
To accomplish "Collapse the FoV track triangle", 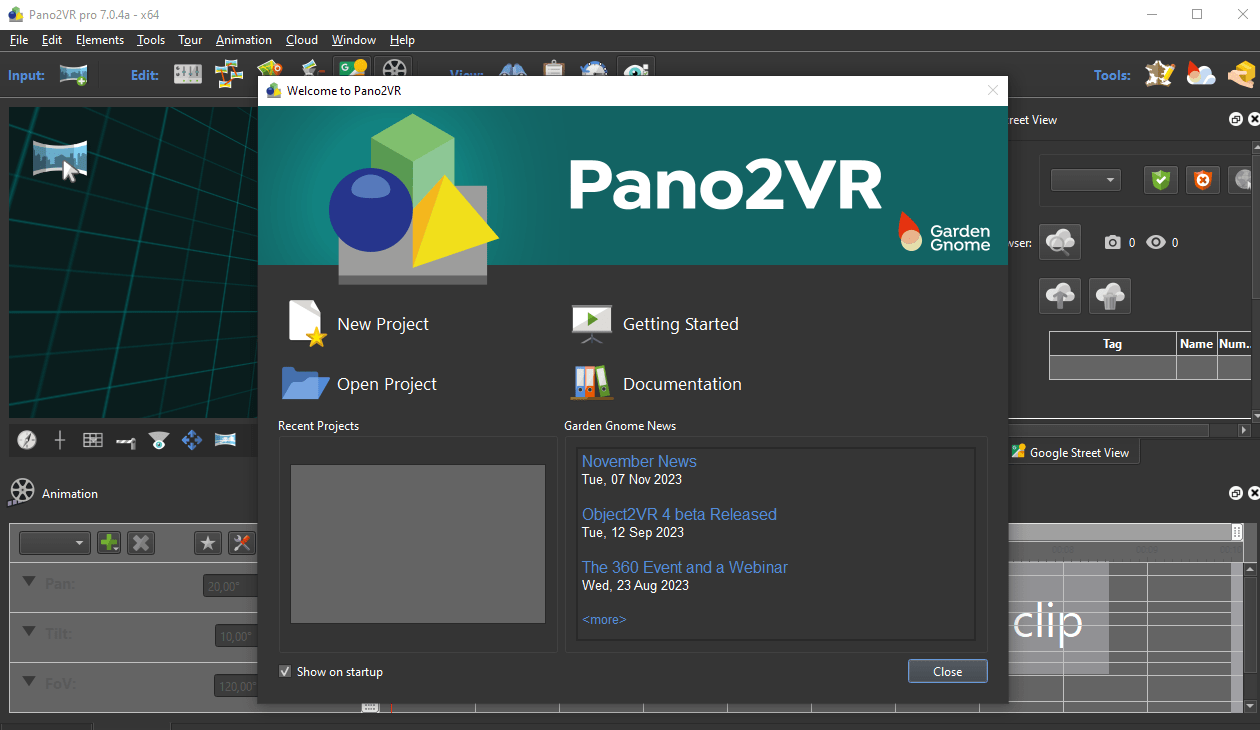I will (x=28, y=681).
